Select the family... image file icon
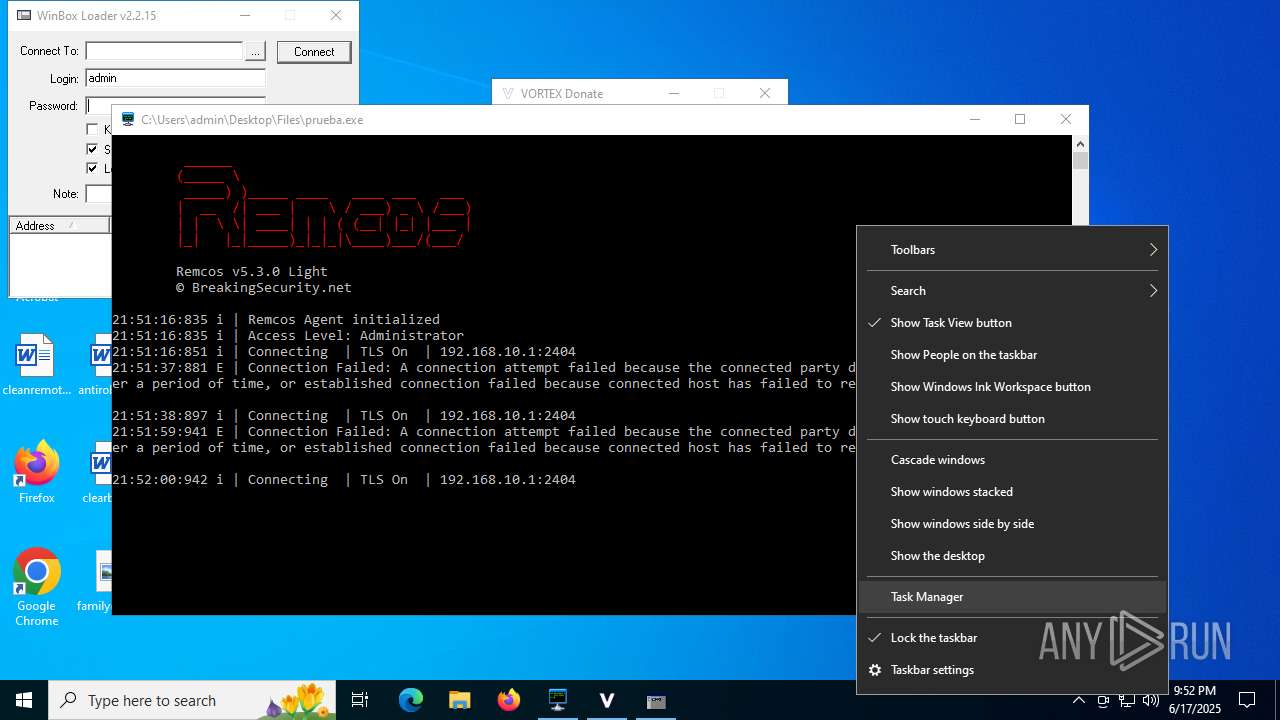Screen dimensions: 1280x720 [x=97, y=581]
